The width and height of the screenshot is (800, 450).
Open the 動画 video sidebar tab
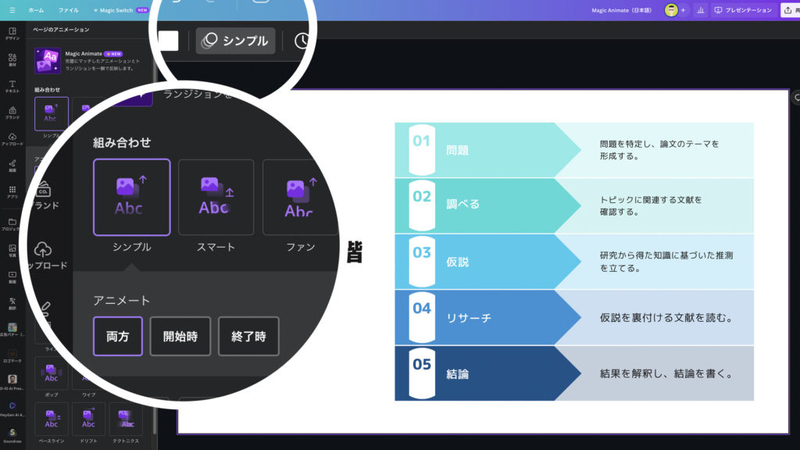click(x=12, y=278)
